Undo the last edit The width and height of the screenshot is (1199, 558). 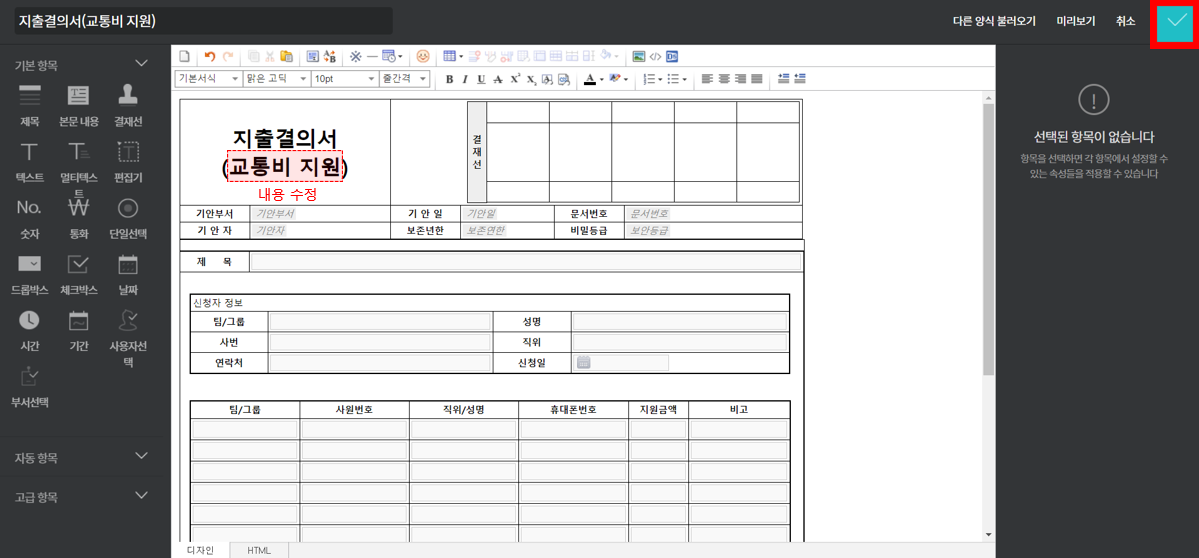(x=210, y=56)
